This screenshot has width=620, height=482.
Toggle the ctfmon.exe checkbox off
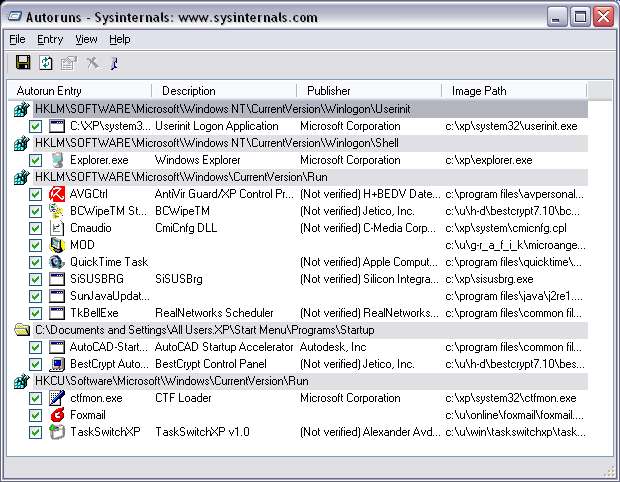(36, 398)
